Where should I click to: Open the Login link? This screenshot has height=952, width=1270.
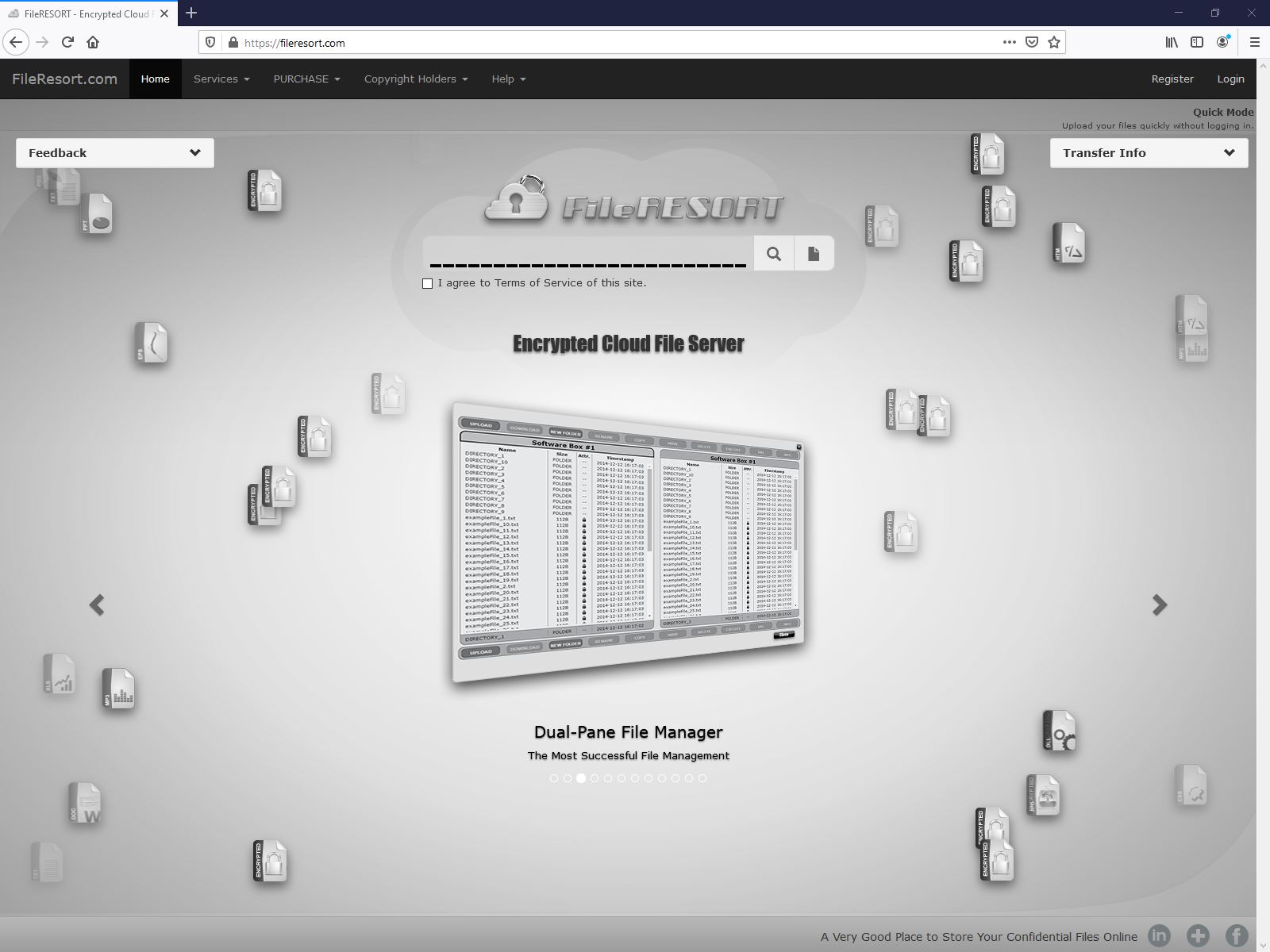coord(1231,79)
